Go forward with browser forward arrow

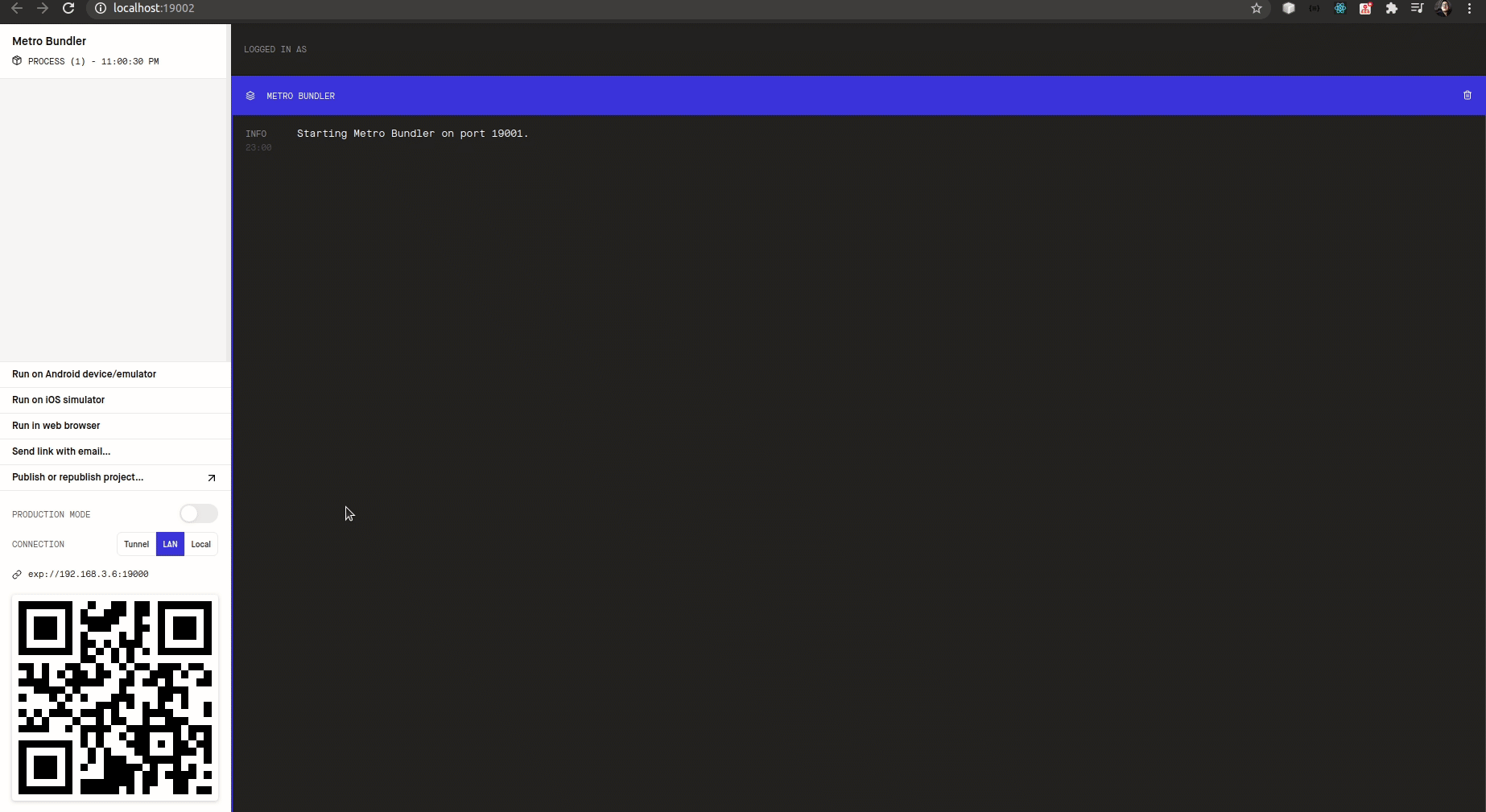pos(43,8)
